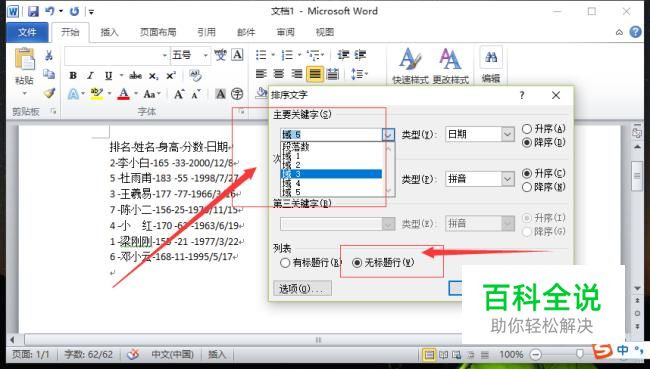This screenshot has width=650, height=369.
Task: Switch to 邮件 Mailings tab
Action: click(x=246, y=32)
